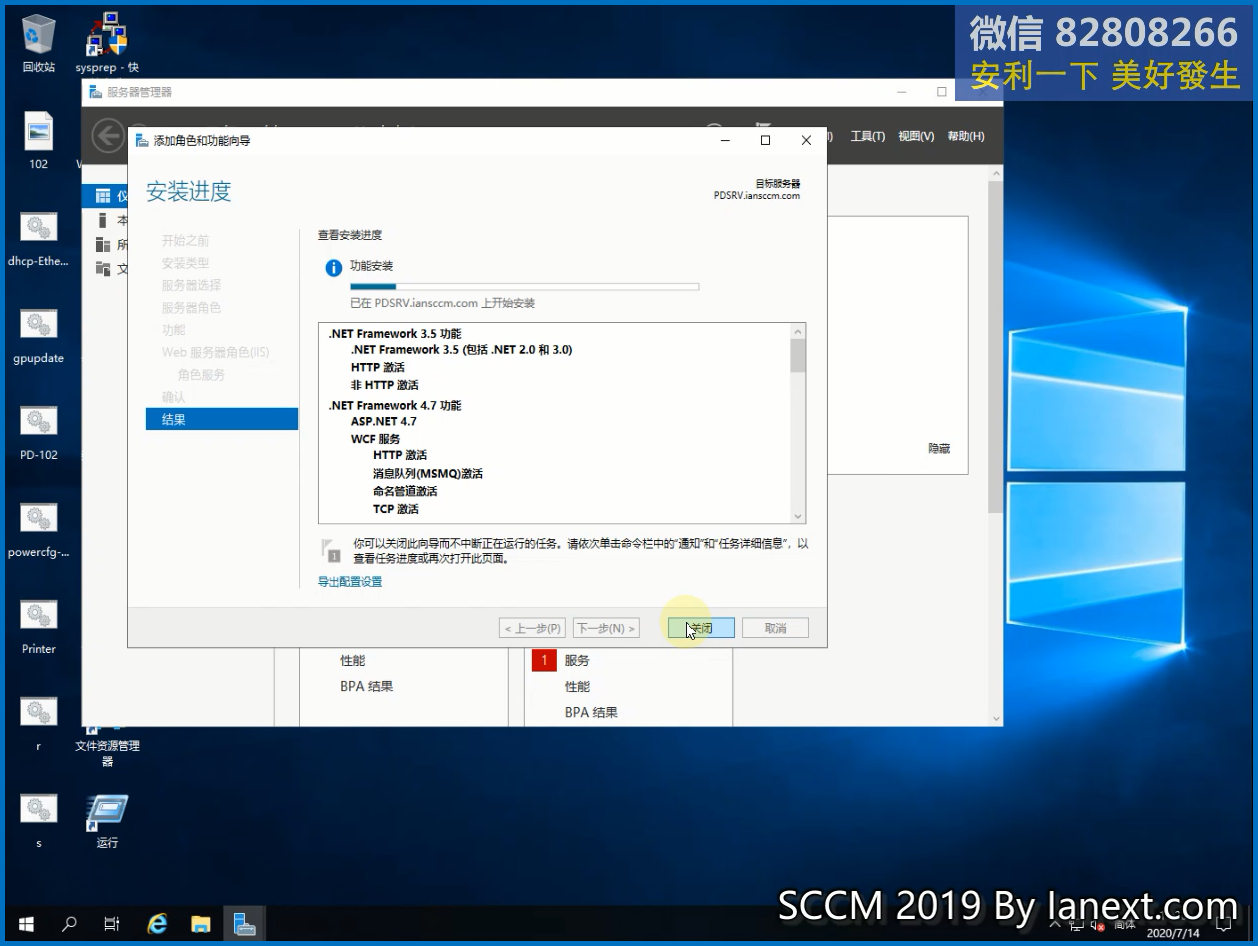
Task: Click the muted volume icon in tray
Action: coord(1097,925)
